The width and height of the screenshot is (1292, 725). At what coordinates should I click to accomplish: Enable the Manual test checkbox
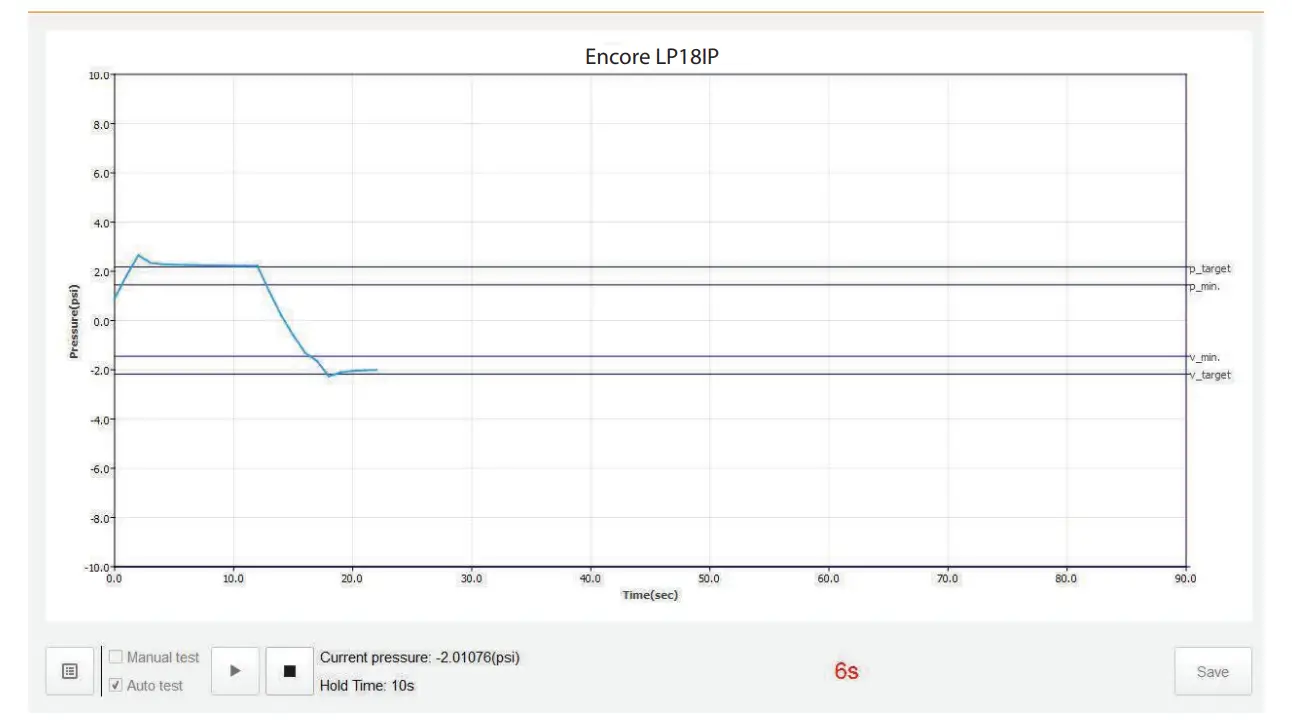116,657
